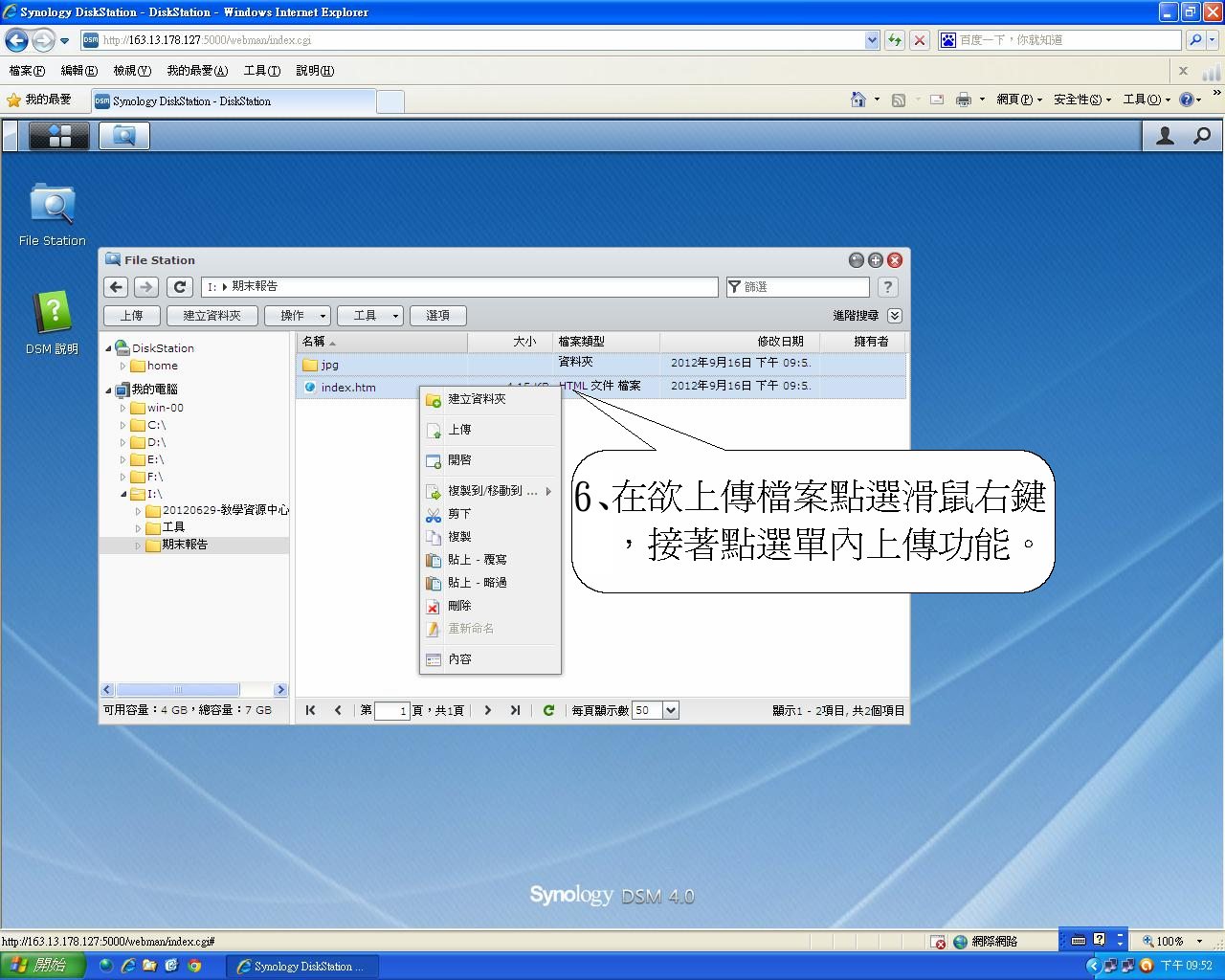This screenshot has width=1225, height=980.
Task: Sort by 修改日期 column header
Action: point(738,342)
